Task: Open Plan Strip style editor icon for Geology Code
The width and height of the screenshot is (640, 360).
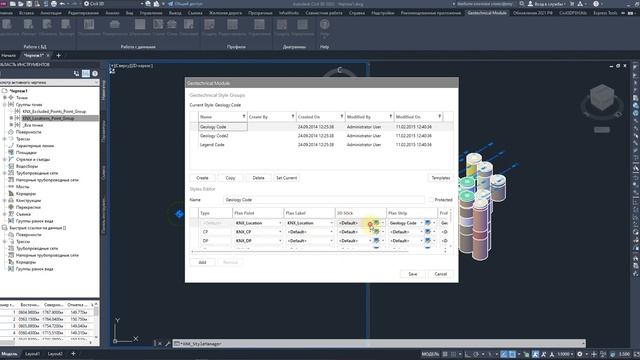Action: point(427,223)
